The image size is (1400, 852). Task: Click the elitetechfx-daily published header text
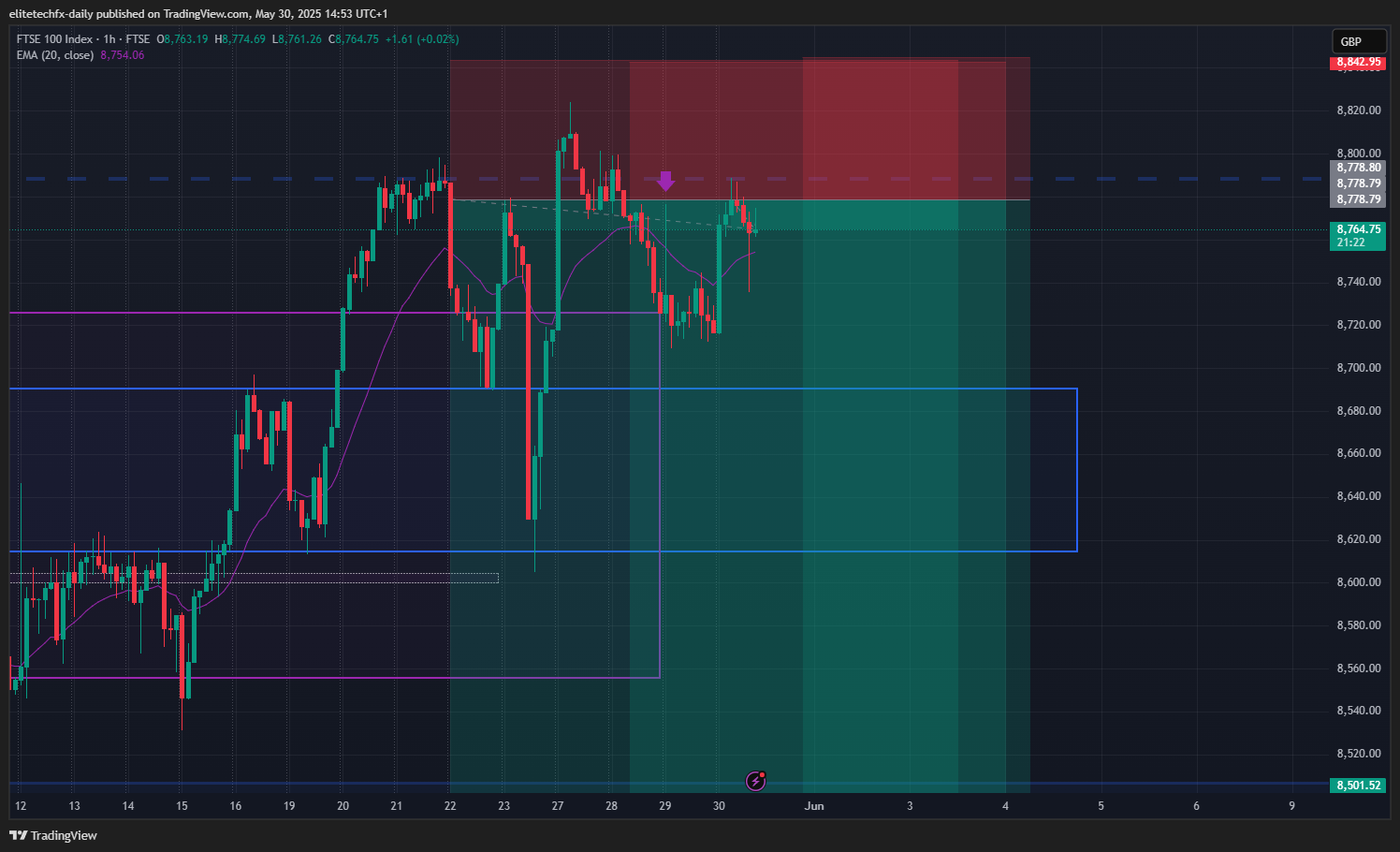point(198,13)
